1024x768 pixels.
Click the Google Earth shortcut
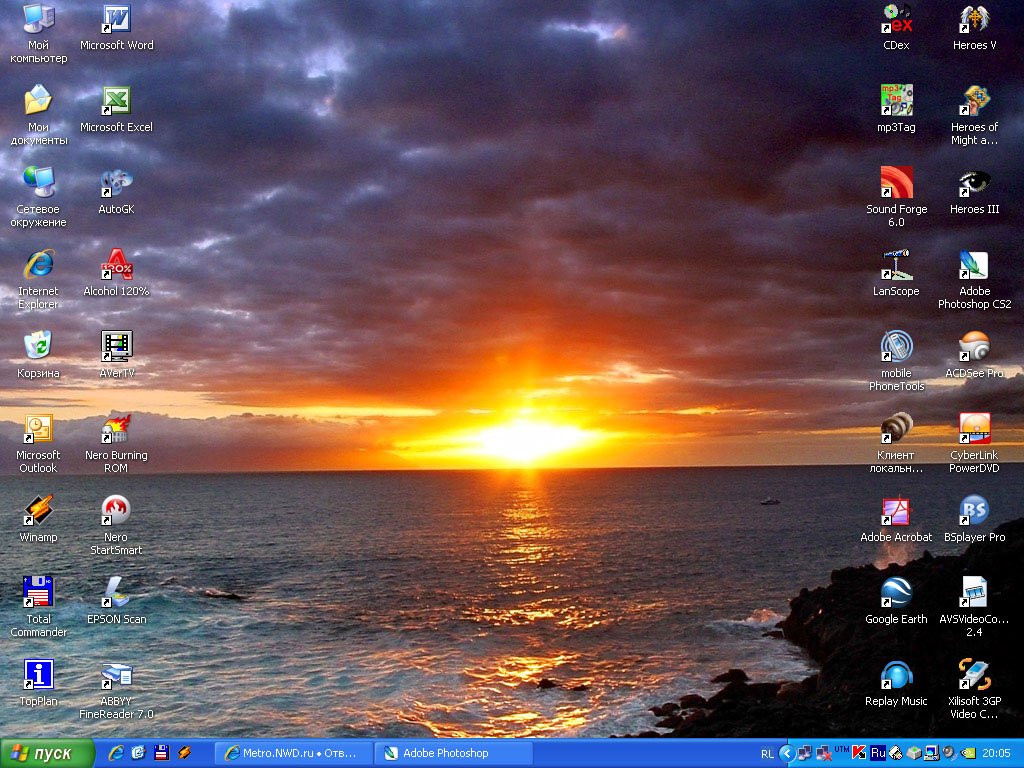896,594
